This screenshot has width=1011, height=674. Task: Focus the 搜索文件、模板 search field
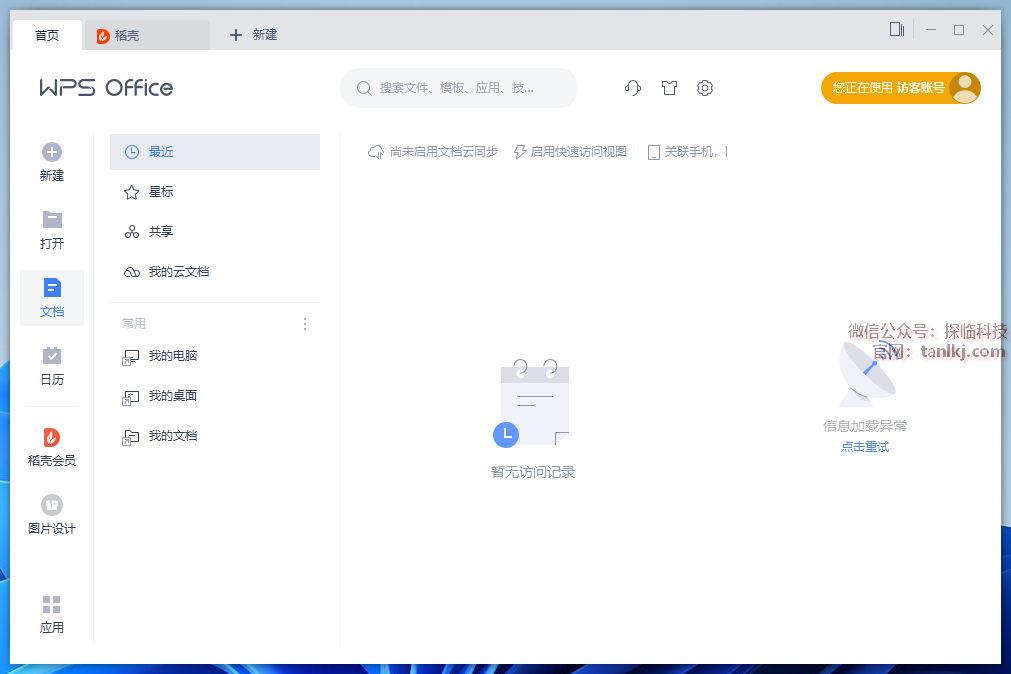[458, 88]
